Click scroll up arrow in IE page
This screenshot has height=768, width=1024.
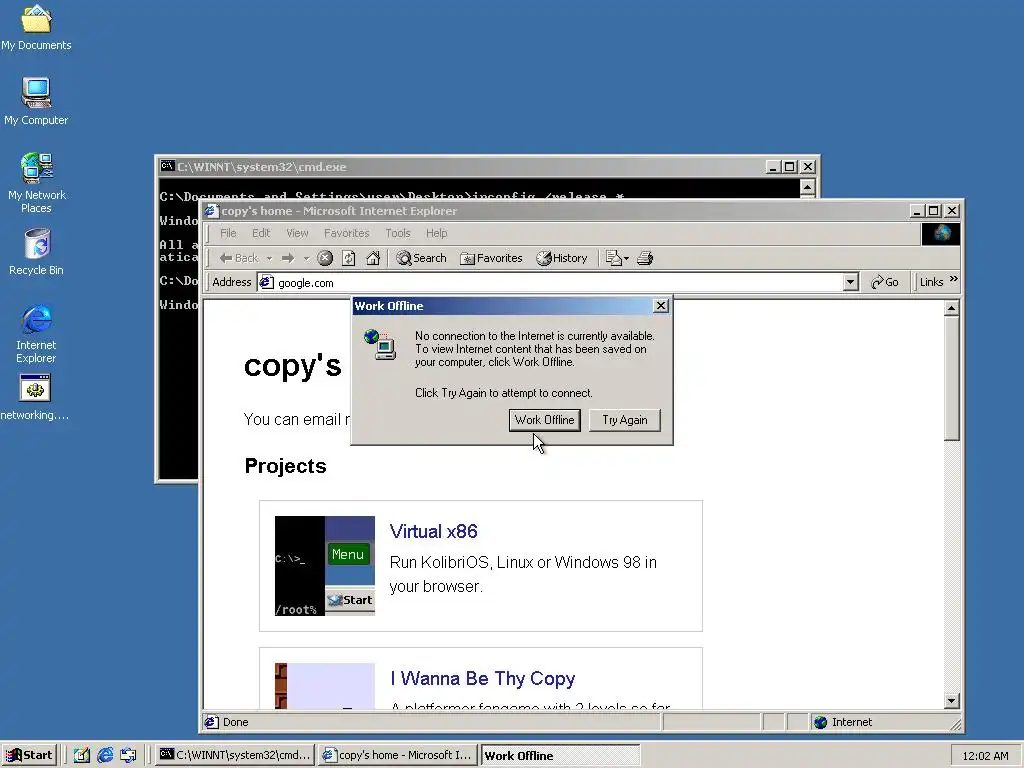pos(952,308)
